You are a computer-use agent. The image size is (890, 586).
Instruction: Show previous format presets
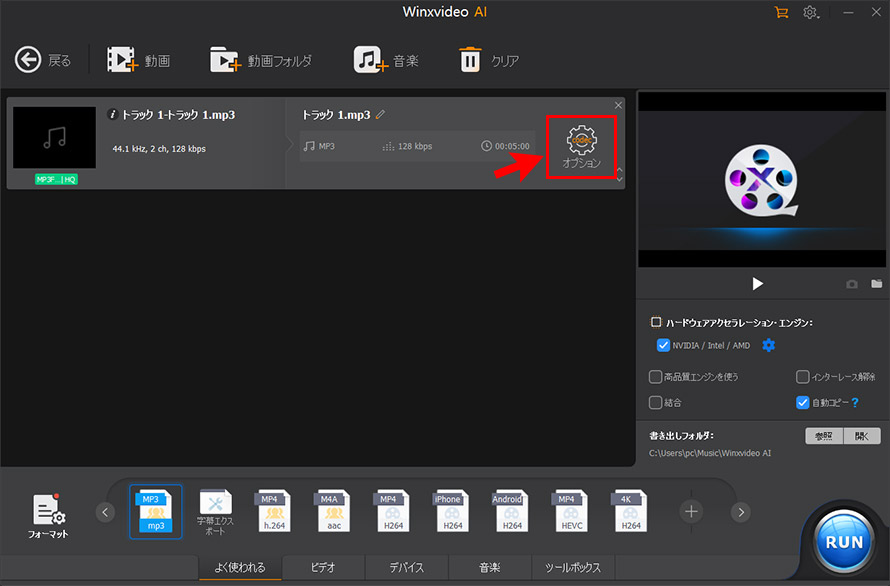[105, 512]
